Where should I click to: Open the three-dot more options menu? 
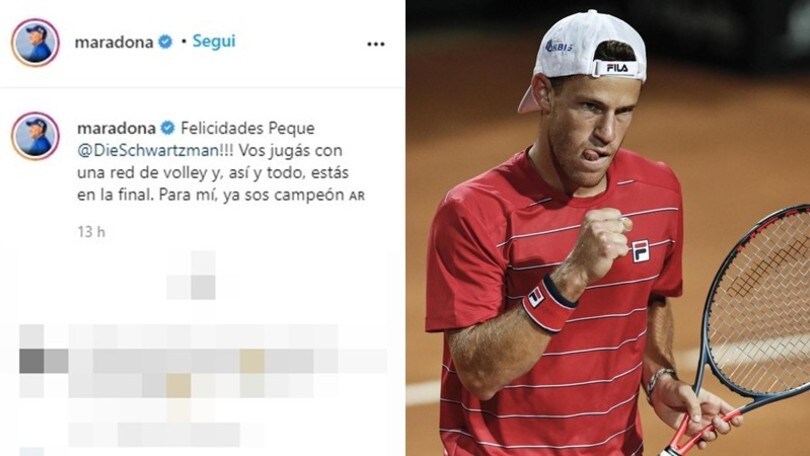pyautogui.click(x=376, y=44)
